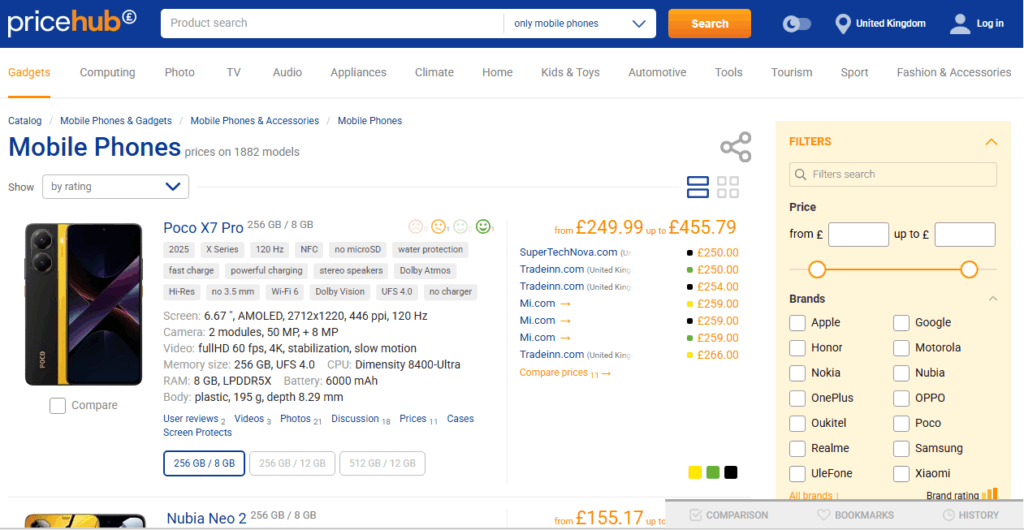Click the 'from £' price input

point(858,234)
